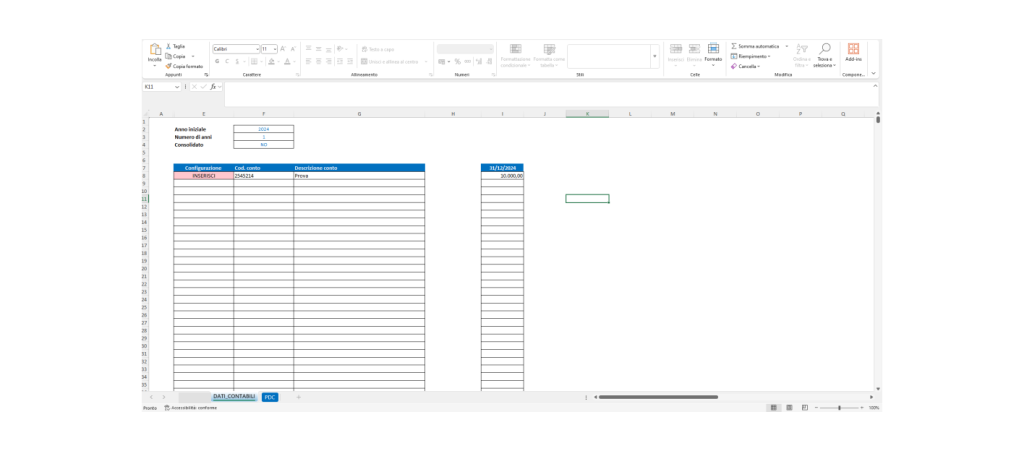
Task: Open font name Calibri dropdown
Action: point(257,49)
